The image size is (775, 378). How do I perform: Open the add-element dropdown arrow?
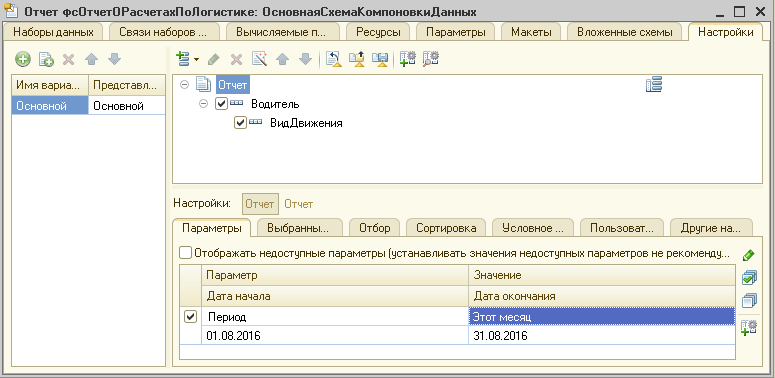[196, 59]
